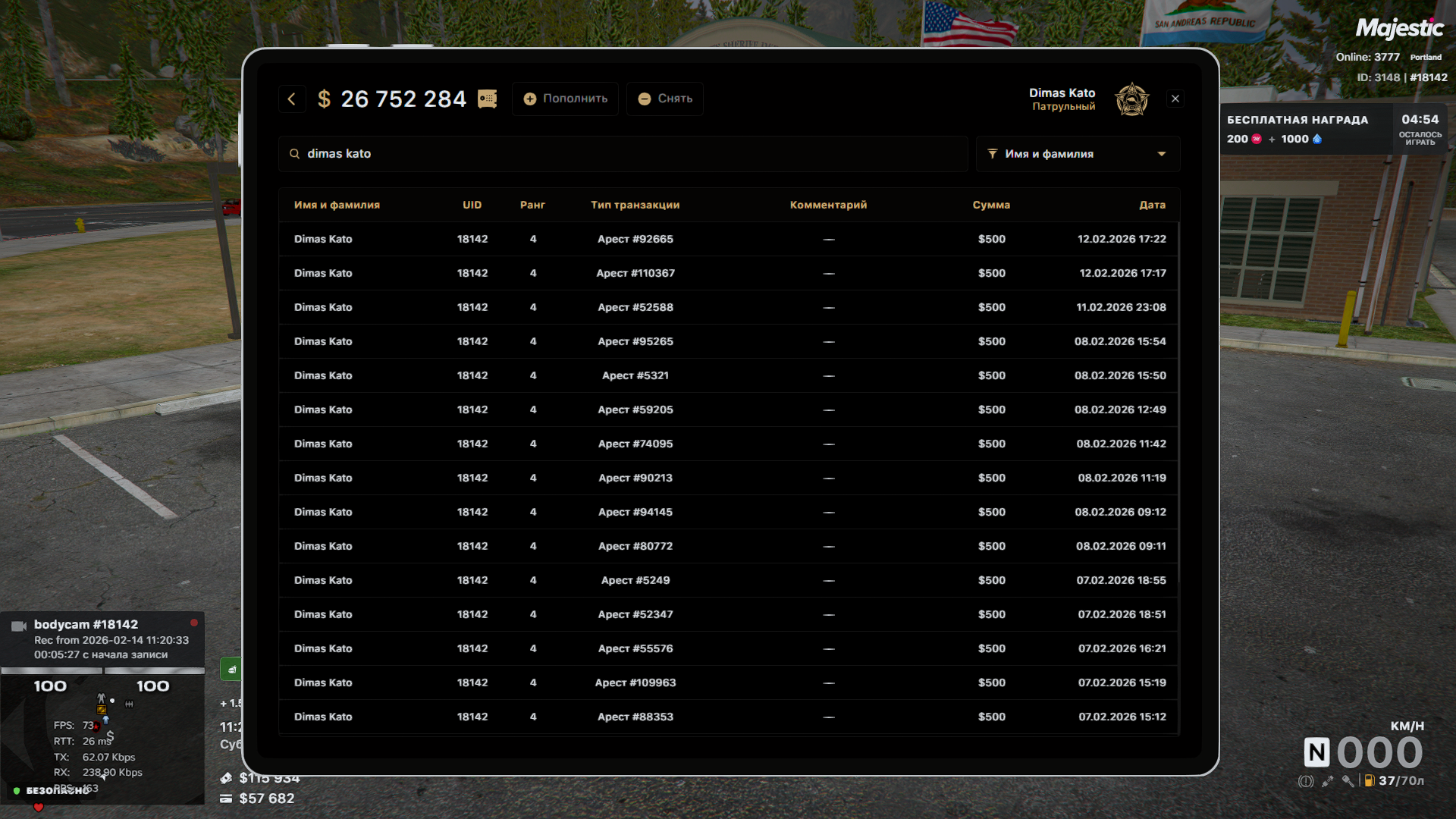Sort by the Сумма column header
1456x819 pixels.
(991, 205)
